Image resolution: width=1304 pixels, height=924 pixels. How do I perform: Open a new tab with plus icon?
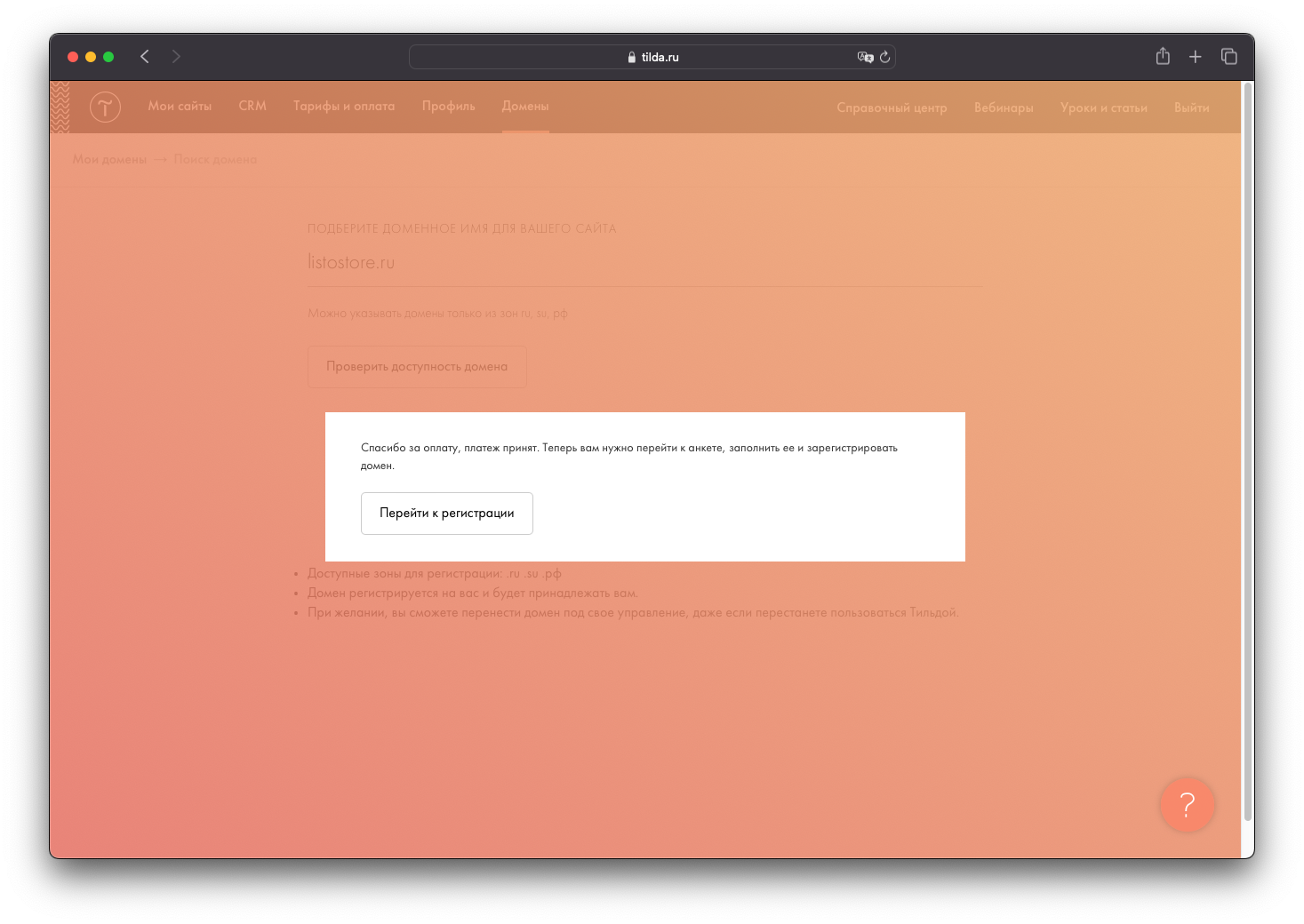pos(1196,57)
